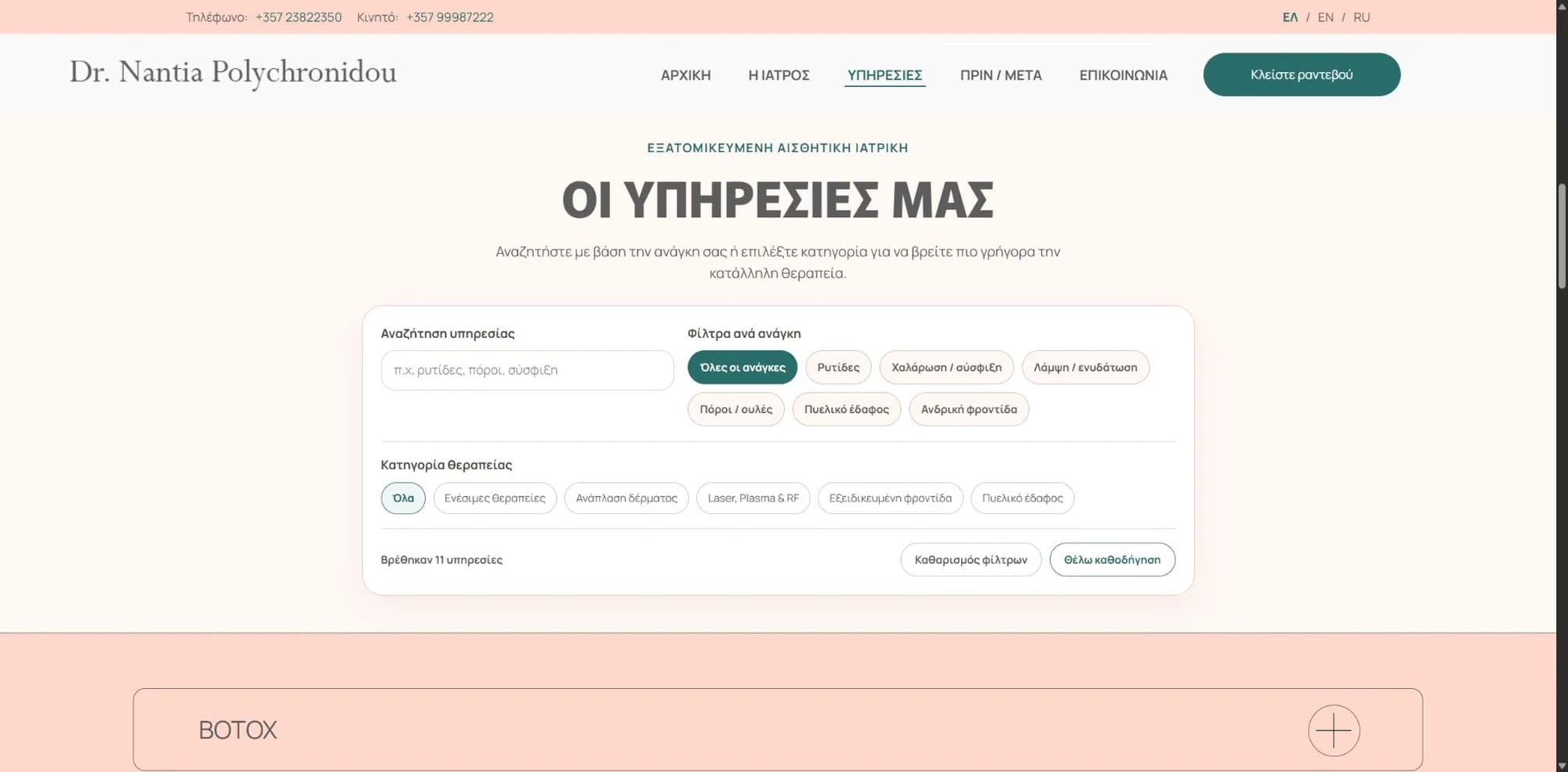Screen dimensions: 1568x772
Task: Filter by Ανδρική φροντίδα
Action: point(968,409)
